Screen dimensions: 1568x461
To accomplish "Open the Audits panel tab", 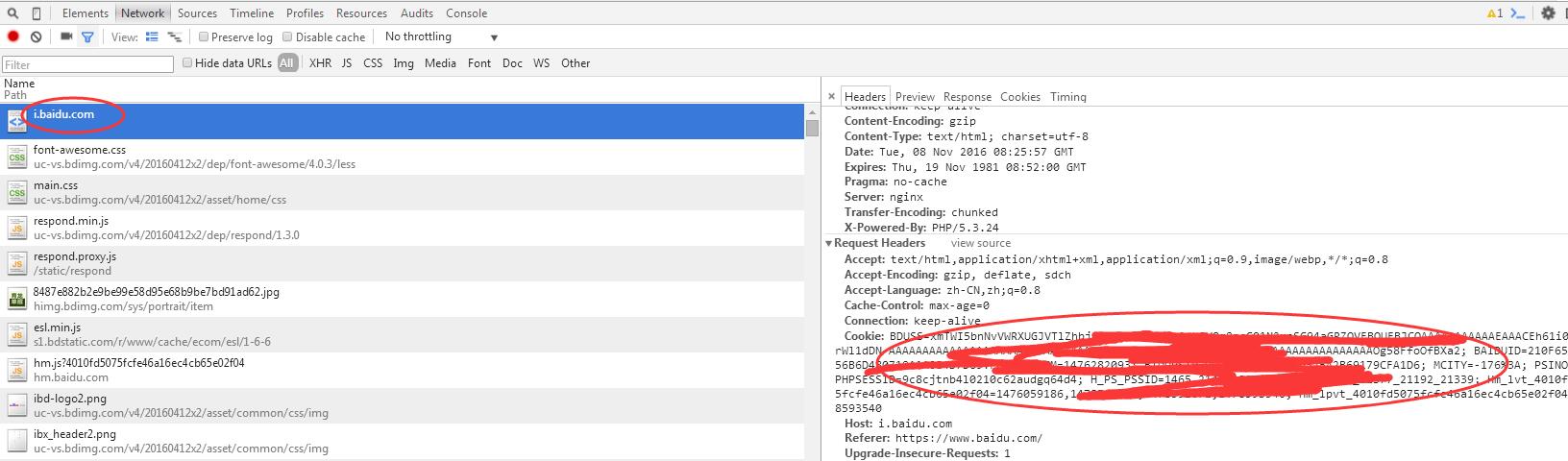I will 417,13.
